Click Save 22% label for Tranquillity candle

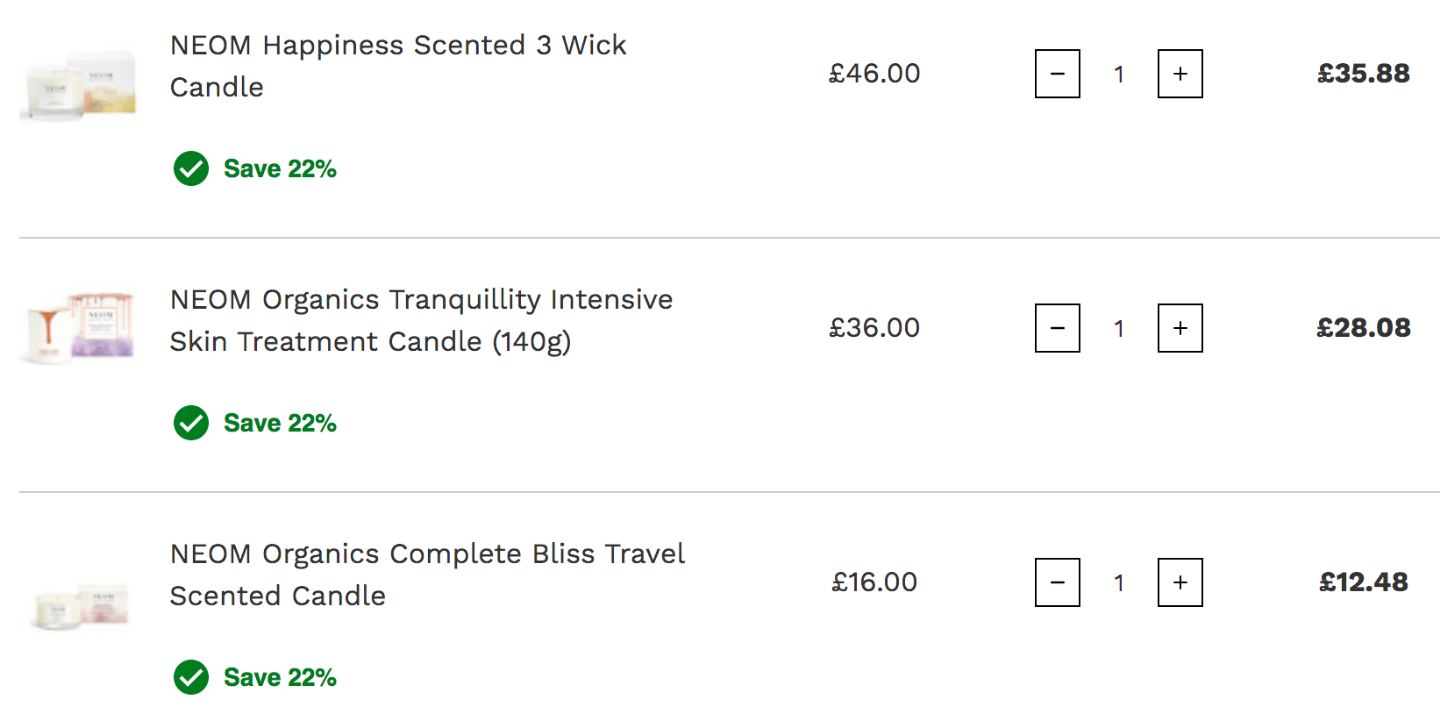[x=280, y=423]
